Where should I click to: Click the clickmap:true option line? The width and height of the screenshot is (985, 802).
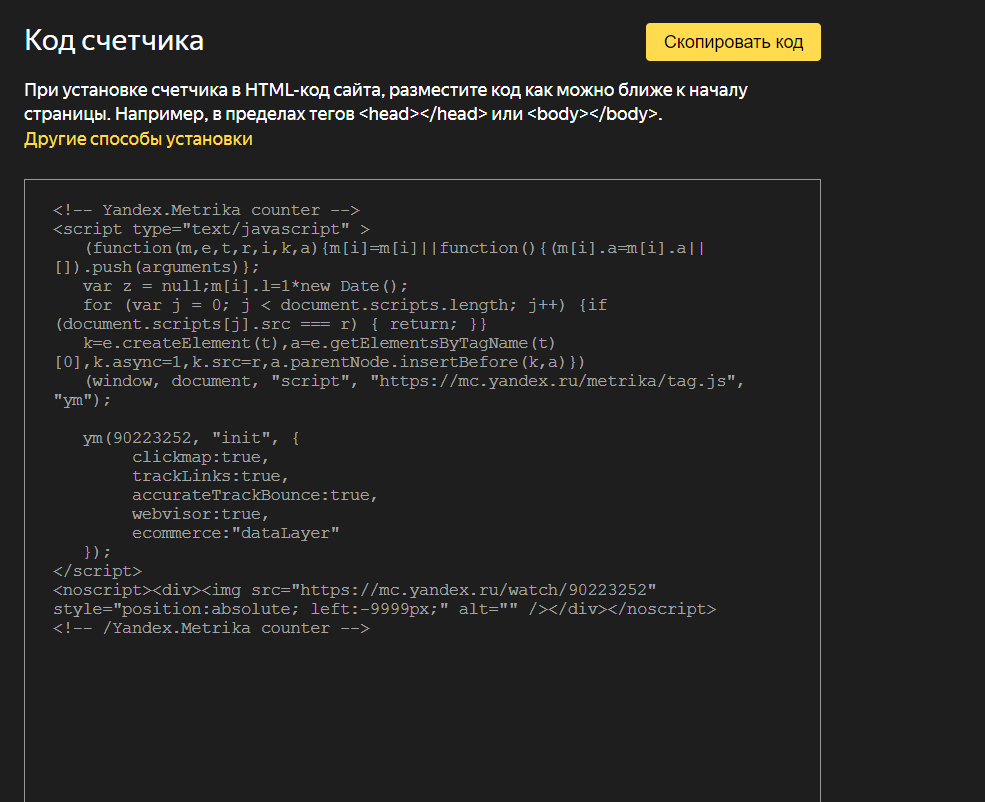click(200, 457)
